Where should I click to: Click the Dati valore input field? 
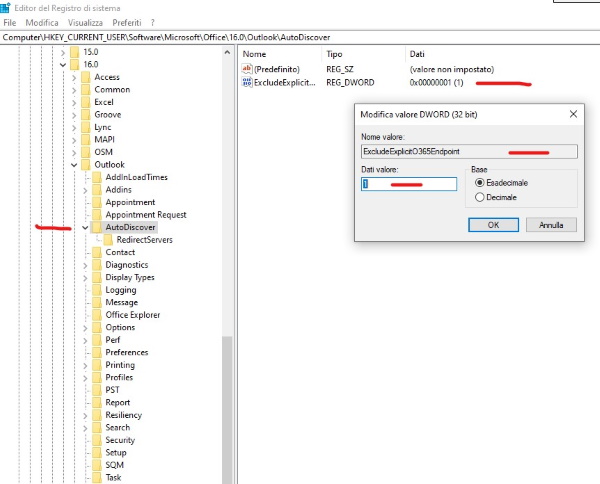(x=409, y=184)
